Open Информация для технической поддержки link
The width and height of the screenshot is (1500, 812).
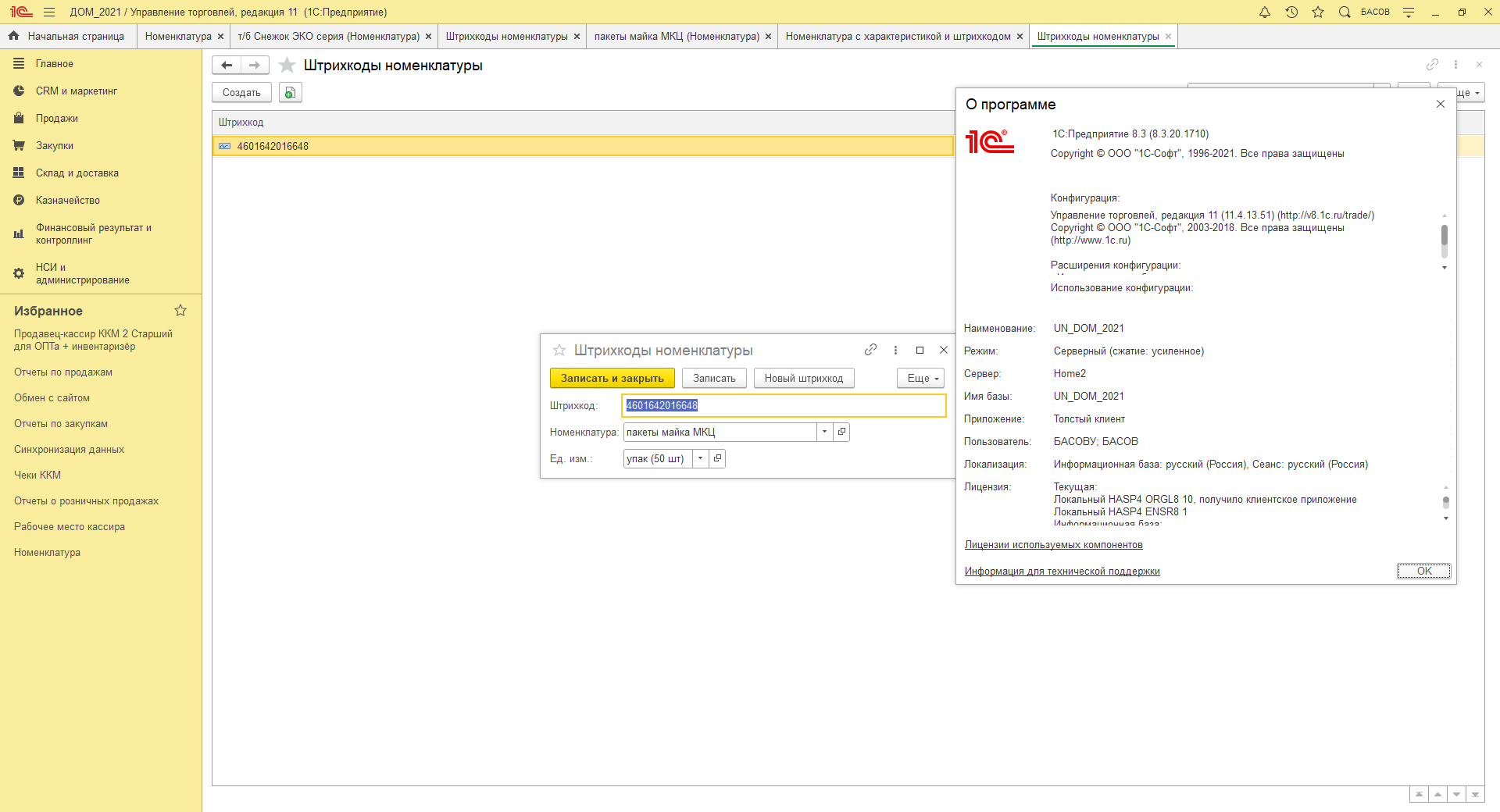click(1062, 572)
